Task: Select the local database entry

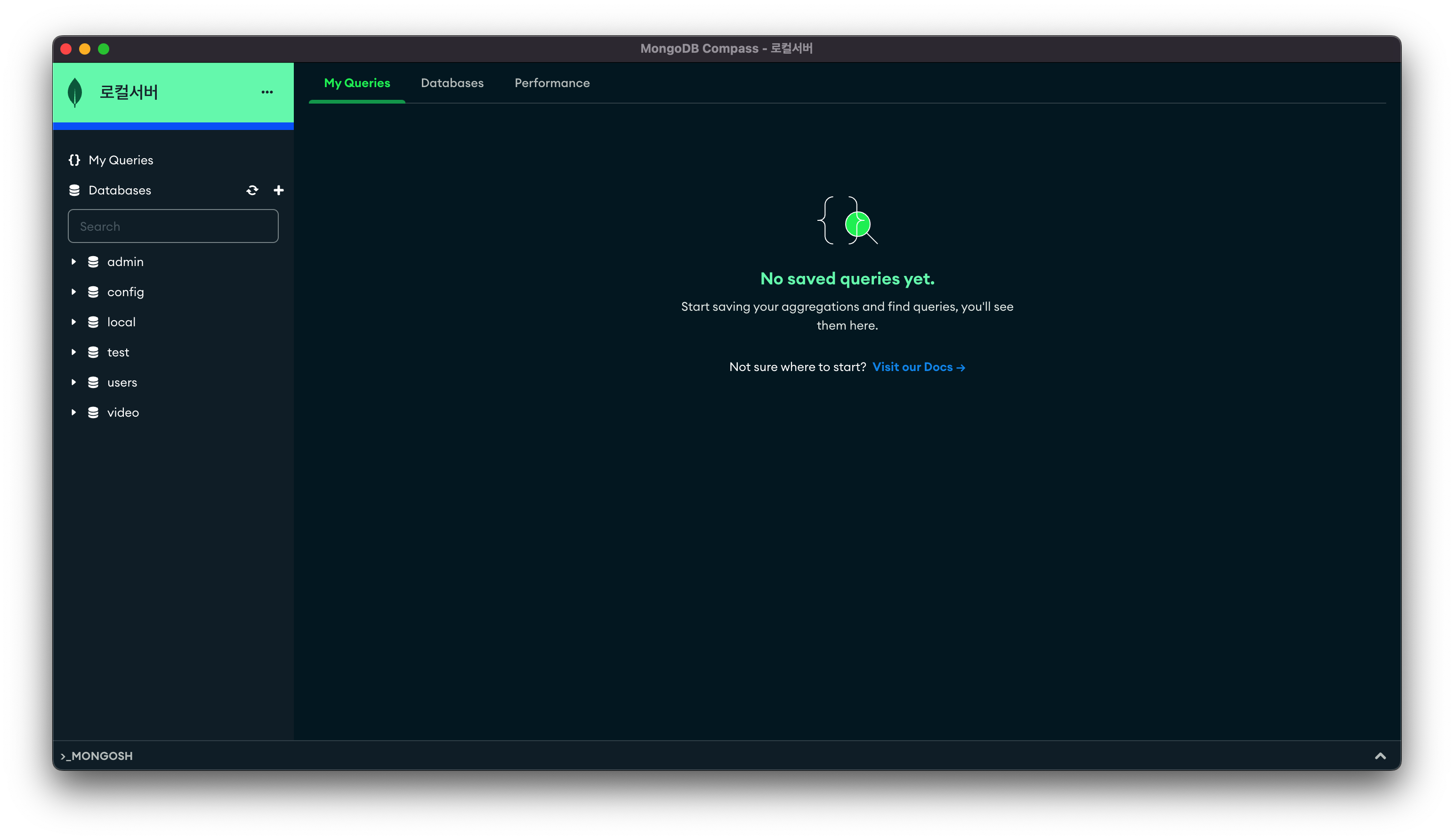Action: click(x=121, y=322)
